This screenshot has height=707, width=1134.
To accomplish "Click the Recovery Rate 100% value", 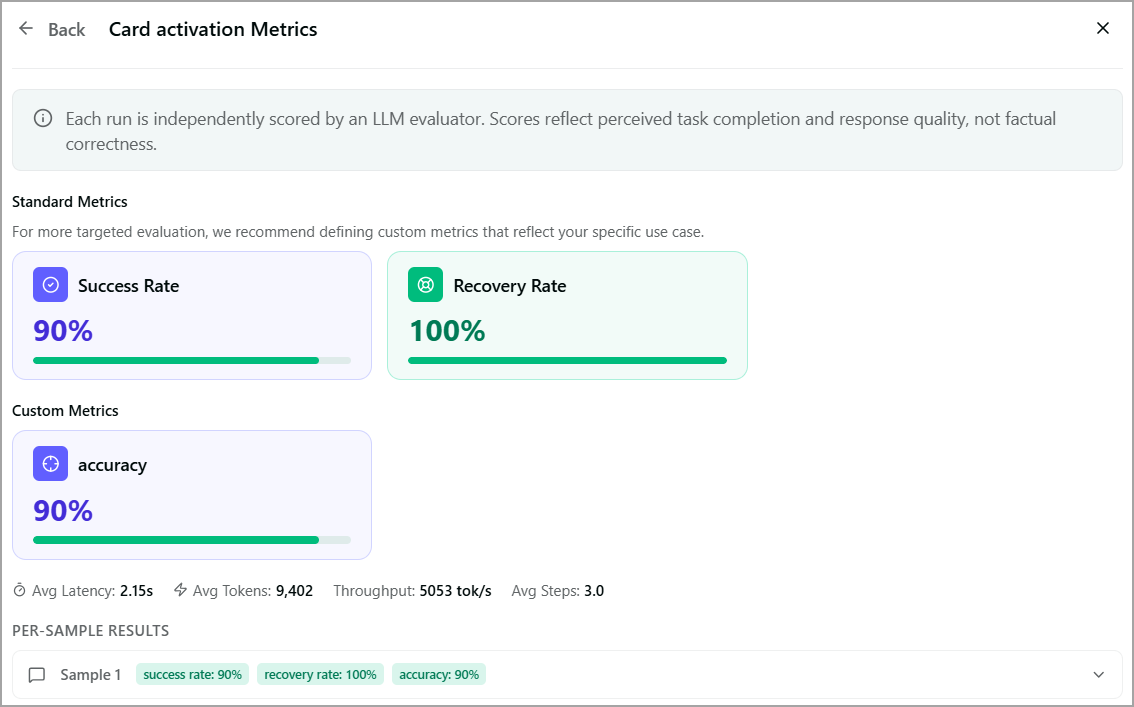I will [x=447, y=331].
